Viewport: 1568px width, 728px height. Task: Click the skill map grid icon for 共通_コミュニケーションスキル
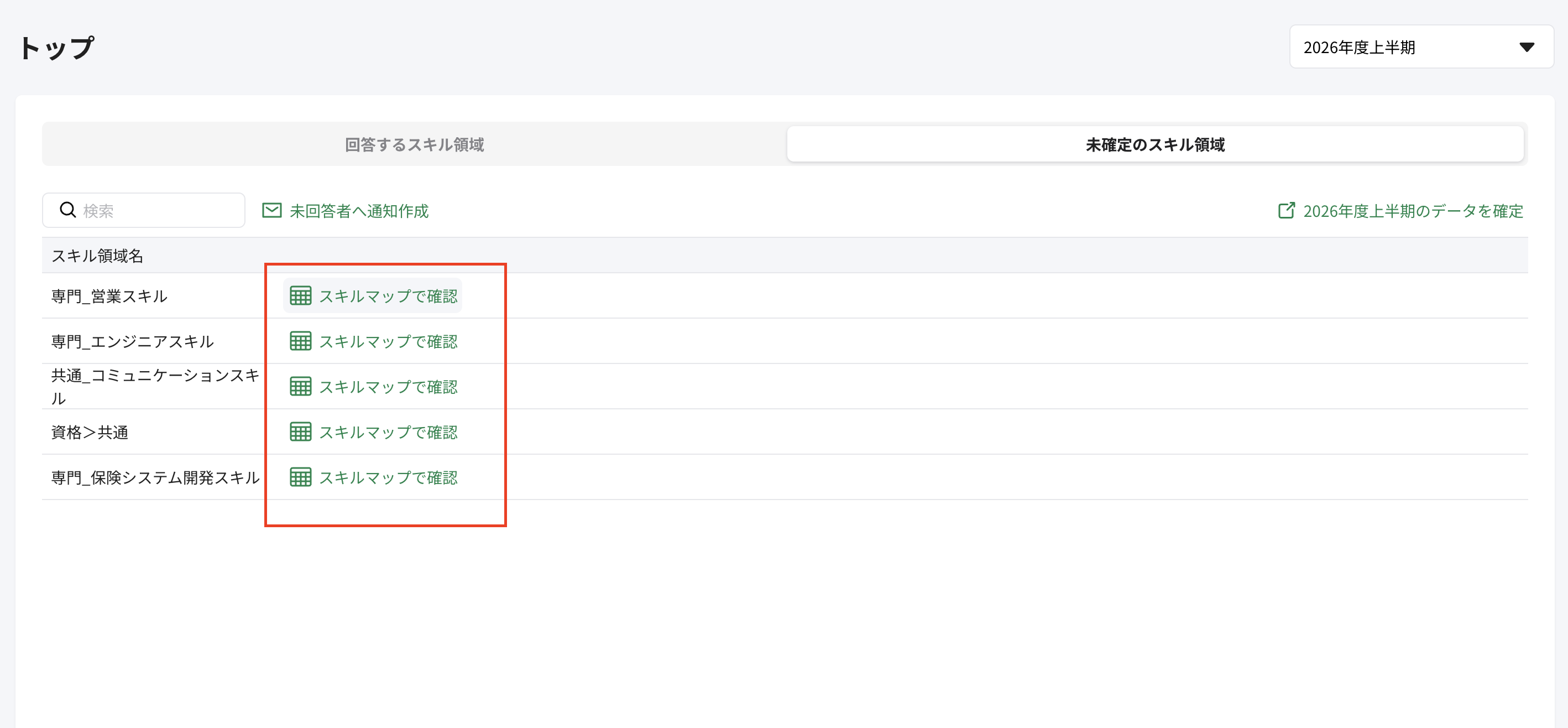point(300,386)
